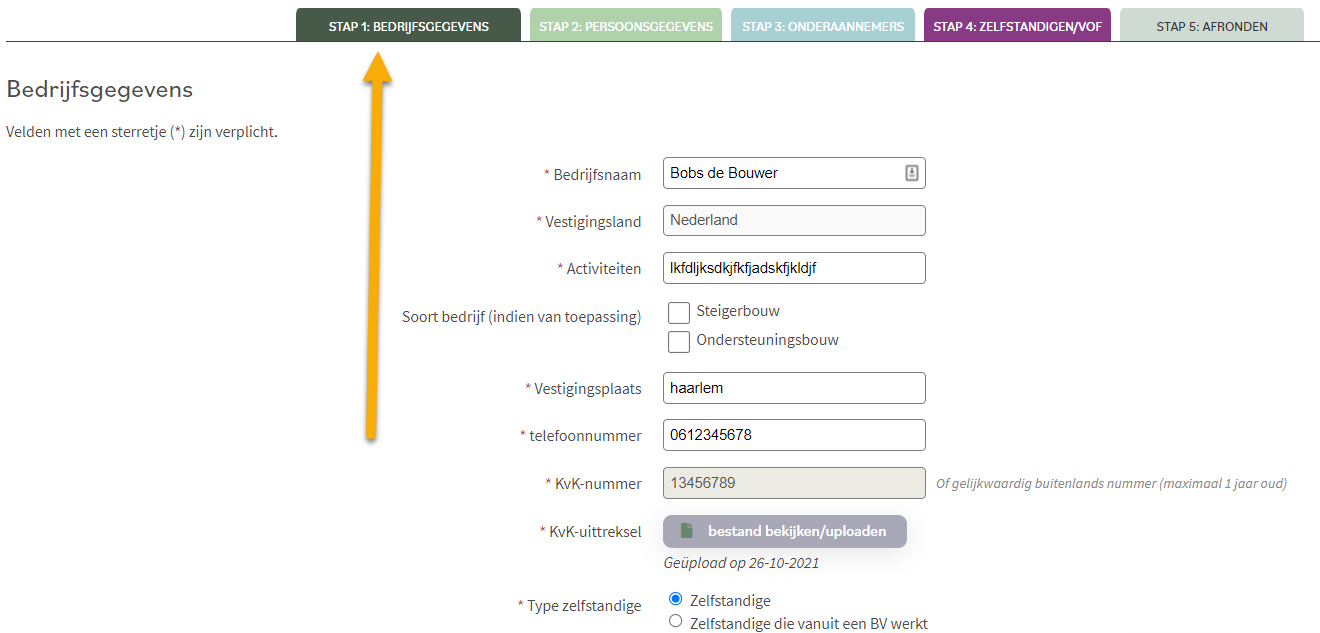Click the bestand bekijken/uploaden button
Screen dimensions: 1320x633
click(785, 531)
